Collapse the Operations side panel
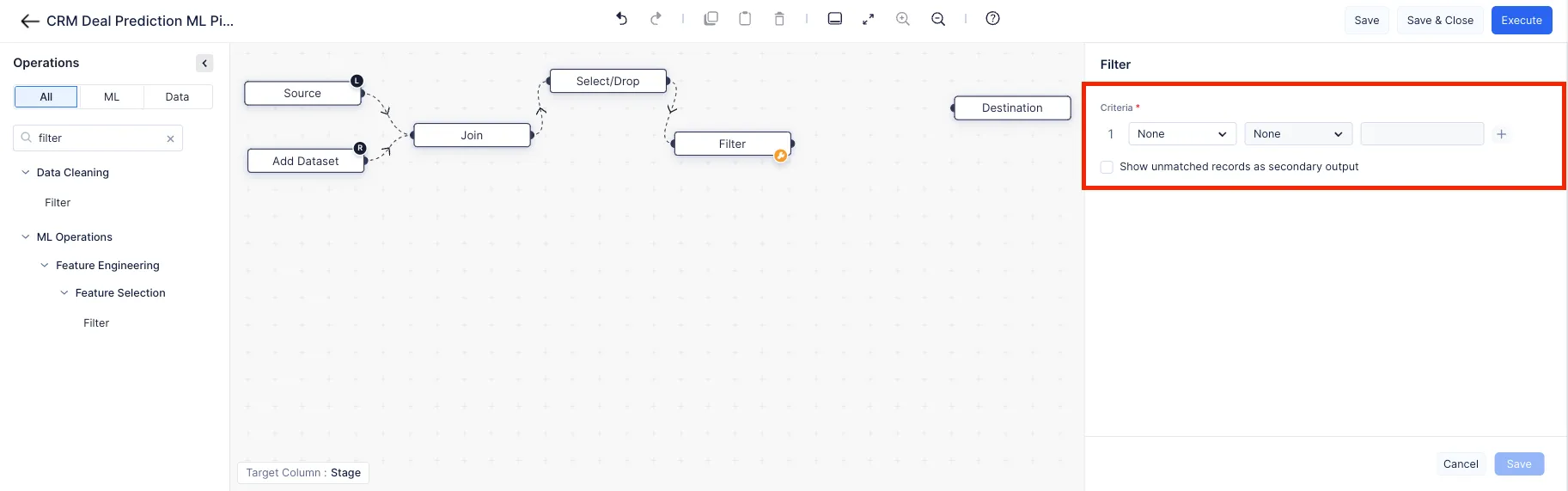This screenshot has width=1568, height=491. point(204,63)
